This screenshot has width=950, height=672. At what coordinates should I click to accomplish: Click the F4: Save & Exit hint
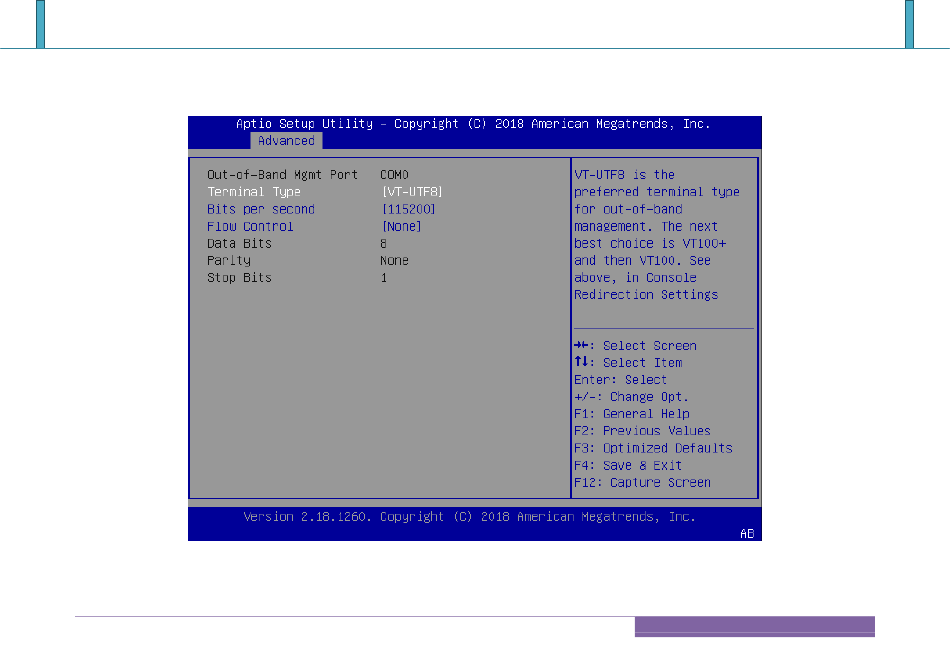[x=628, y=465]
